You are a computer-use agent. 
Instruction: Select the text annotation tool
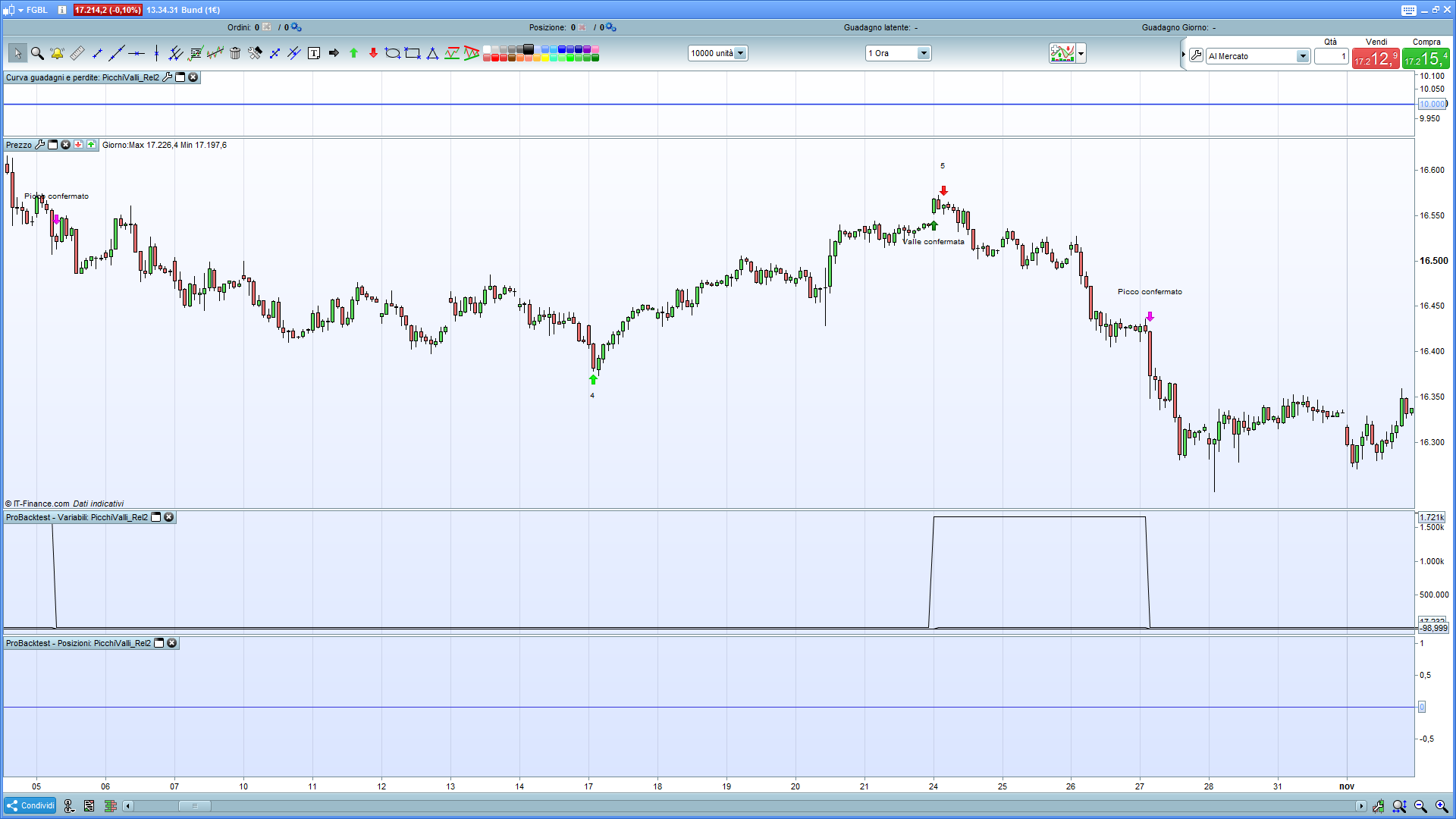pos(314,53)
